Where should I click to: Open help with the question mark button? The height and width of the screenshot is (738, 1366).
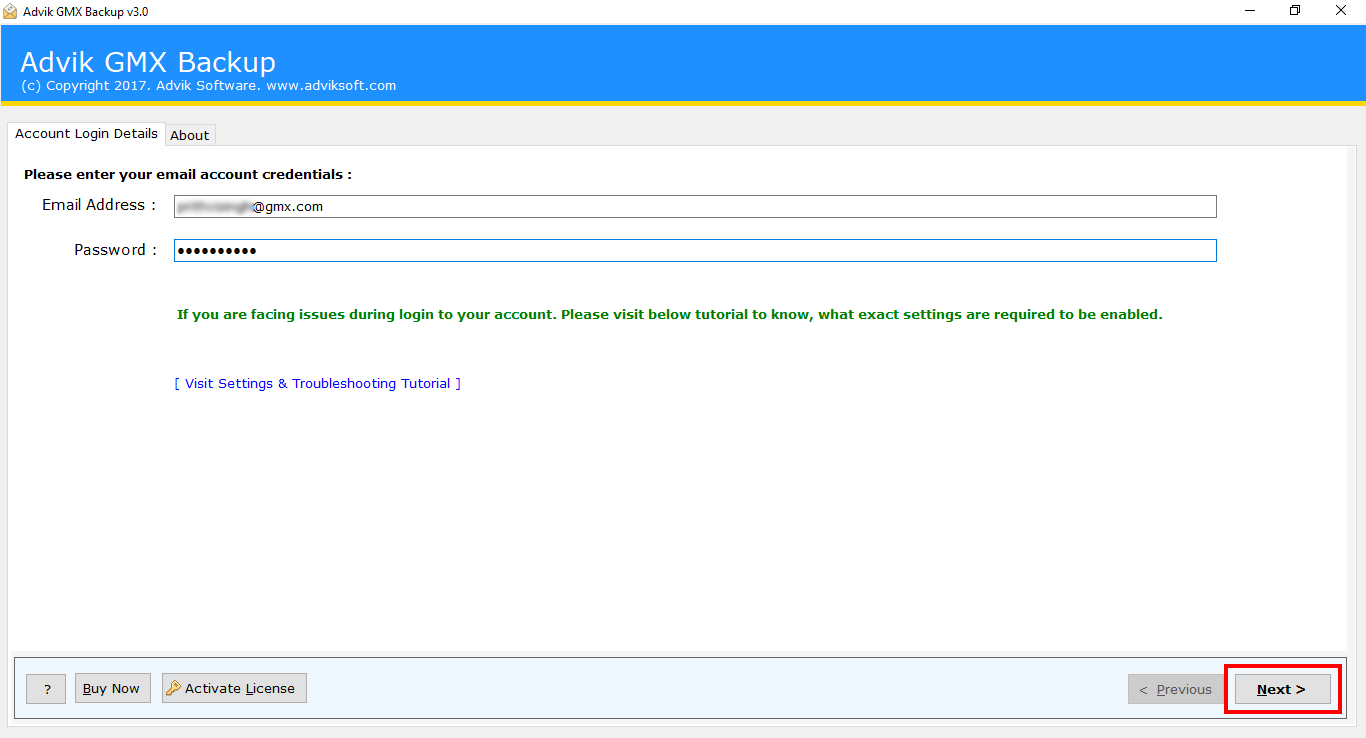pyautogui.click(x=46, y=689)
